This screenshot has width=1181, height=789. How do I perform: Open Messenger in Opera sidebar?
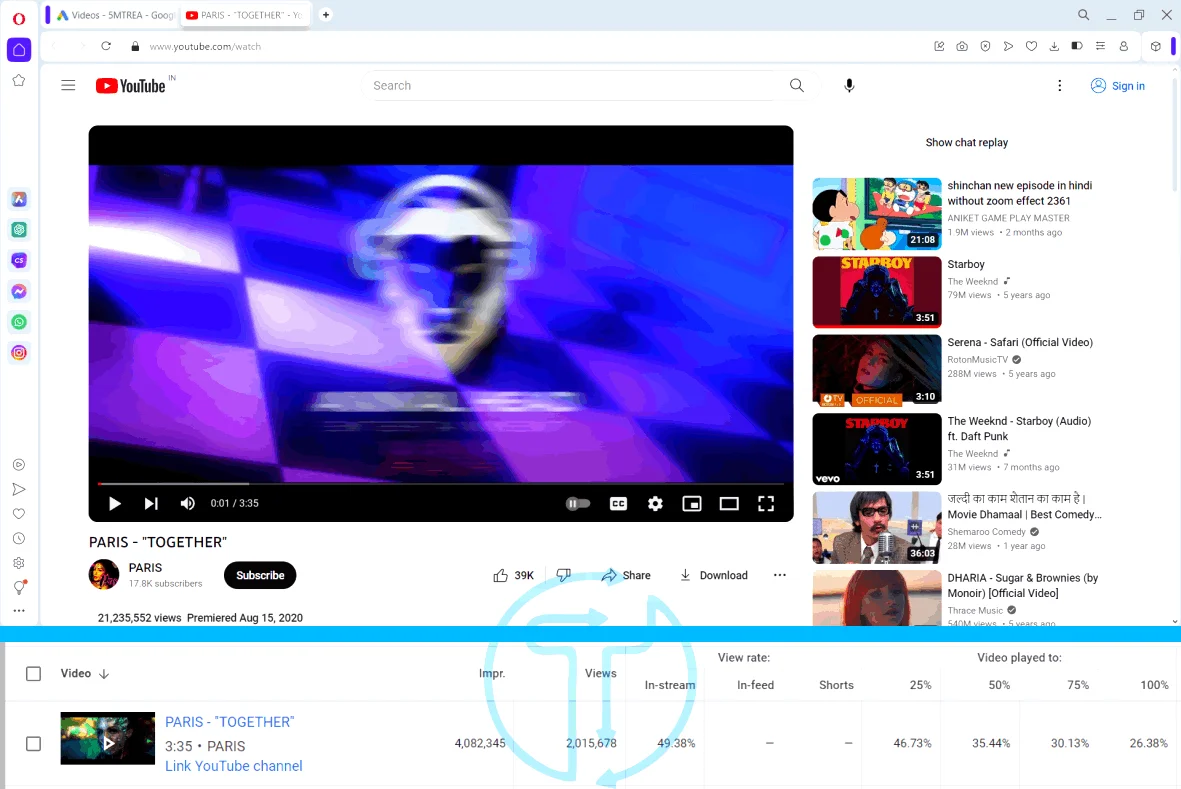(19, 291)
